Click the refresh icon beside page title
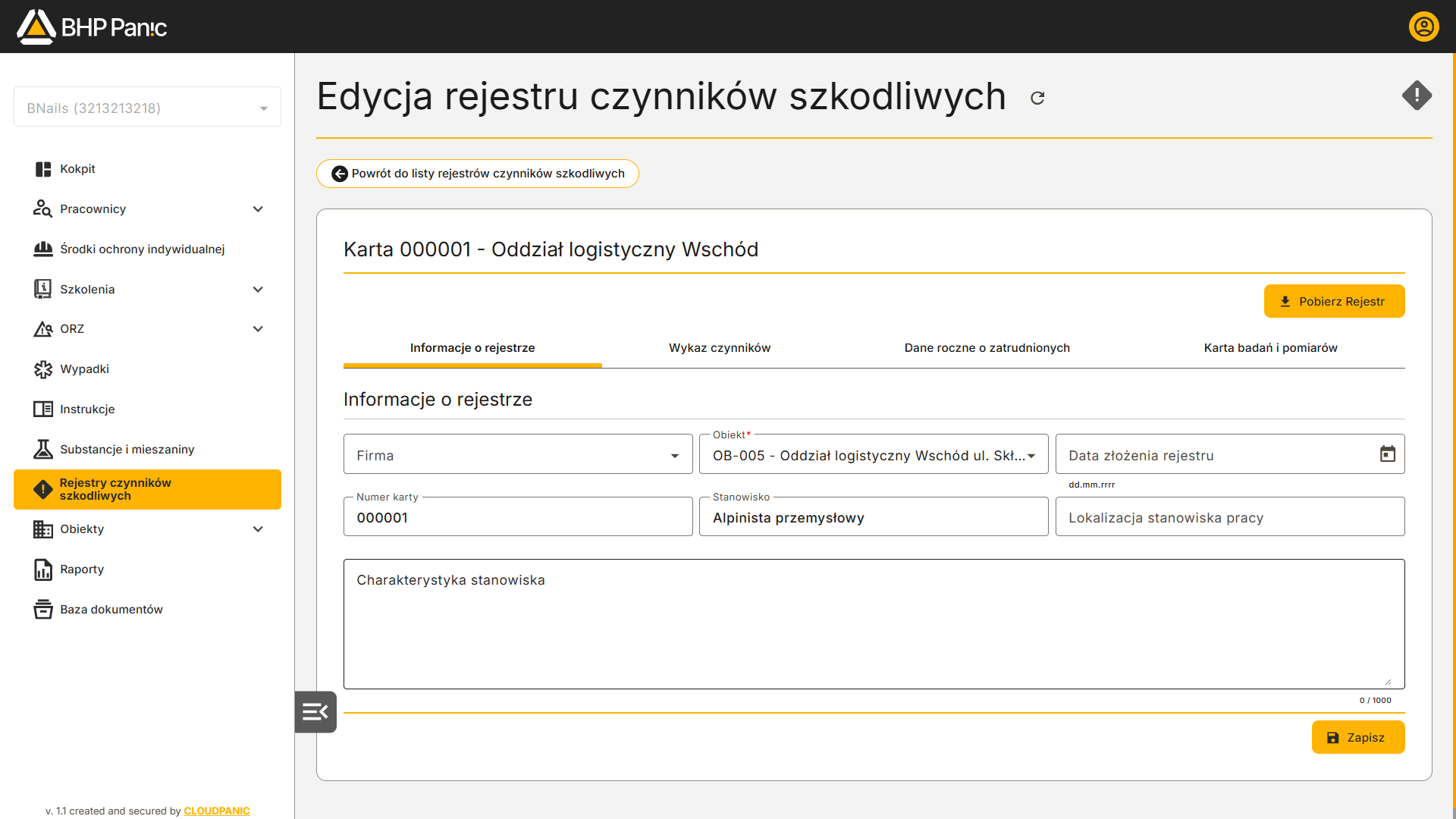 point(1037,98)
